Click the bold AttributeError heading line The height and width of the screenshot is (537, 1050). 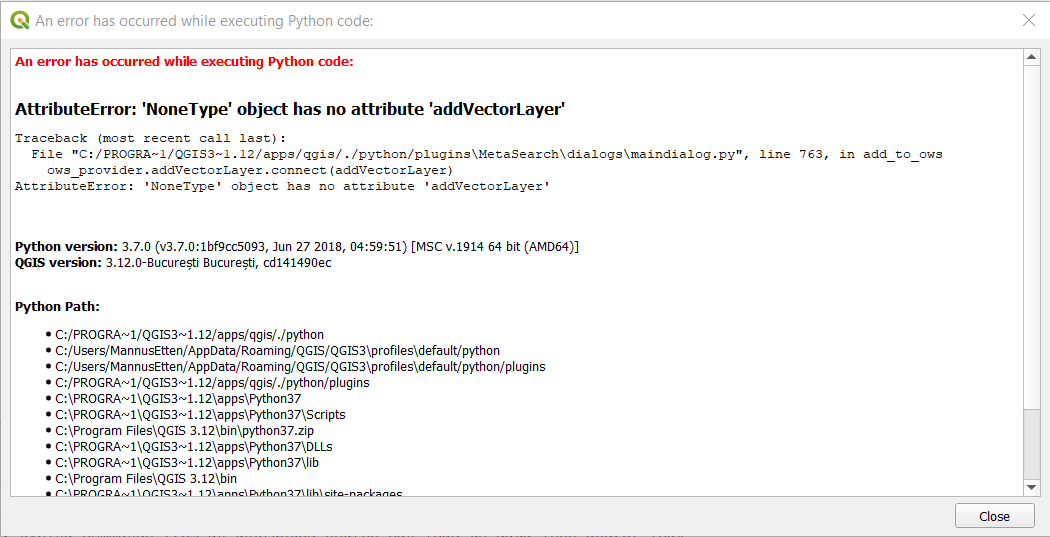290,109
